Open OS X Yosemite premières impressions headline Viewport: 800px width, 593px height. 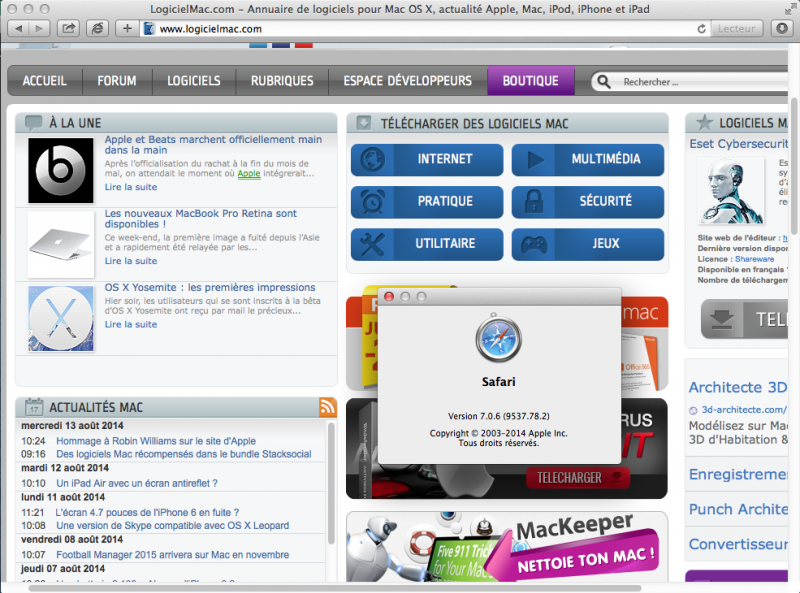pyautogui.click(x=210, y=287)
